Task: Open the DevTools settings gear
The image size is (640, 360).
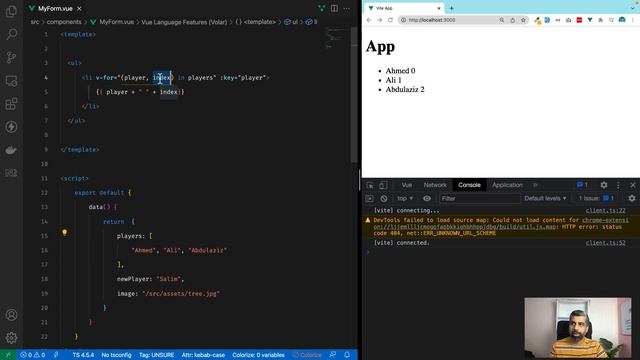Action: tap(604, 185)
